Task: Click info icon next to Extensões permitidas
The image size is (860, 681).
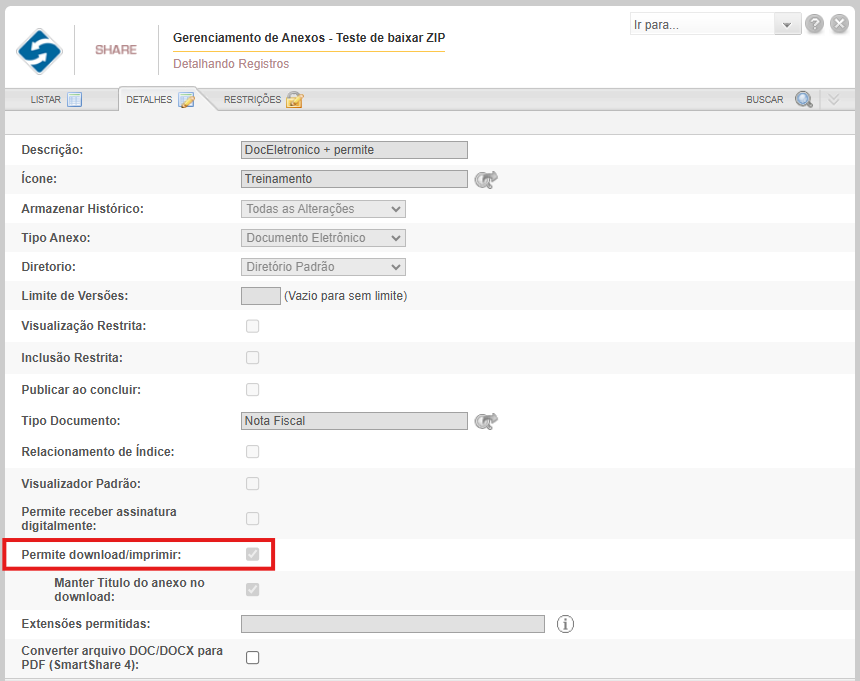Action: [x=566, y=624]
